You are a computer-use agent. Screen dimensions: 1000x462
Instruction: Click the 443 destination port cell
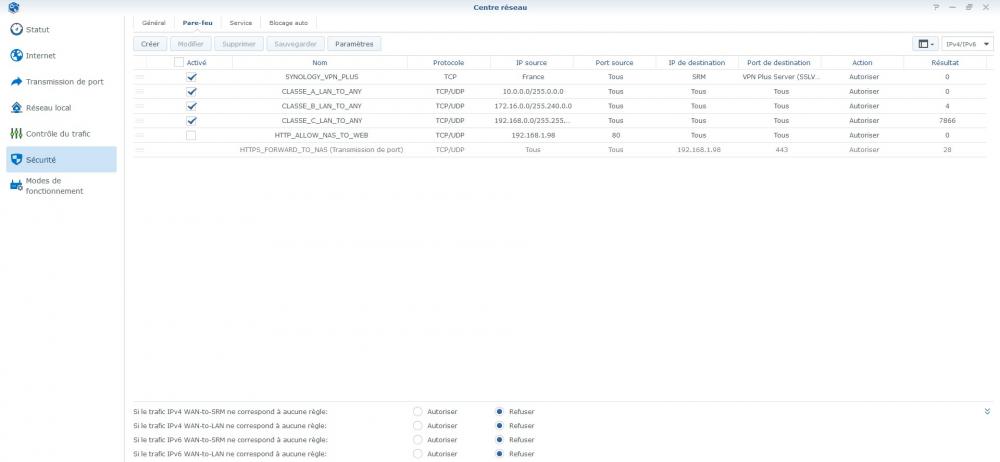click(x=781, y=150)
